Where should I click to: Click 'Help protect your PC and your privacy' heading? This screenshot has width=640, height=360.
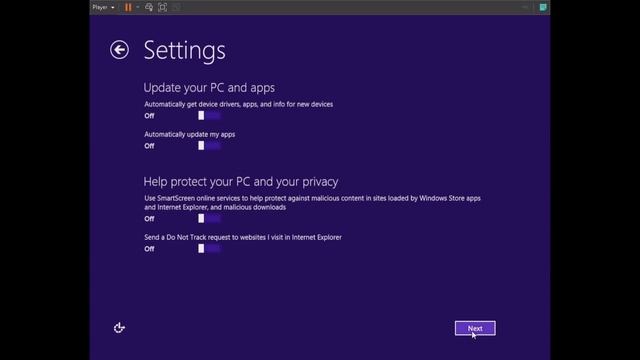point(241,181)
